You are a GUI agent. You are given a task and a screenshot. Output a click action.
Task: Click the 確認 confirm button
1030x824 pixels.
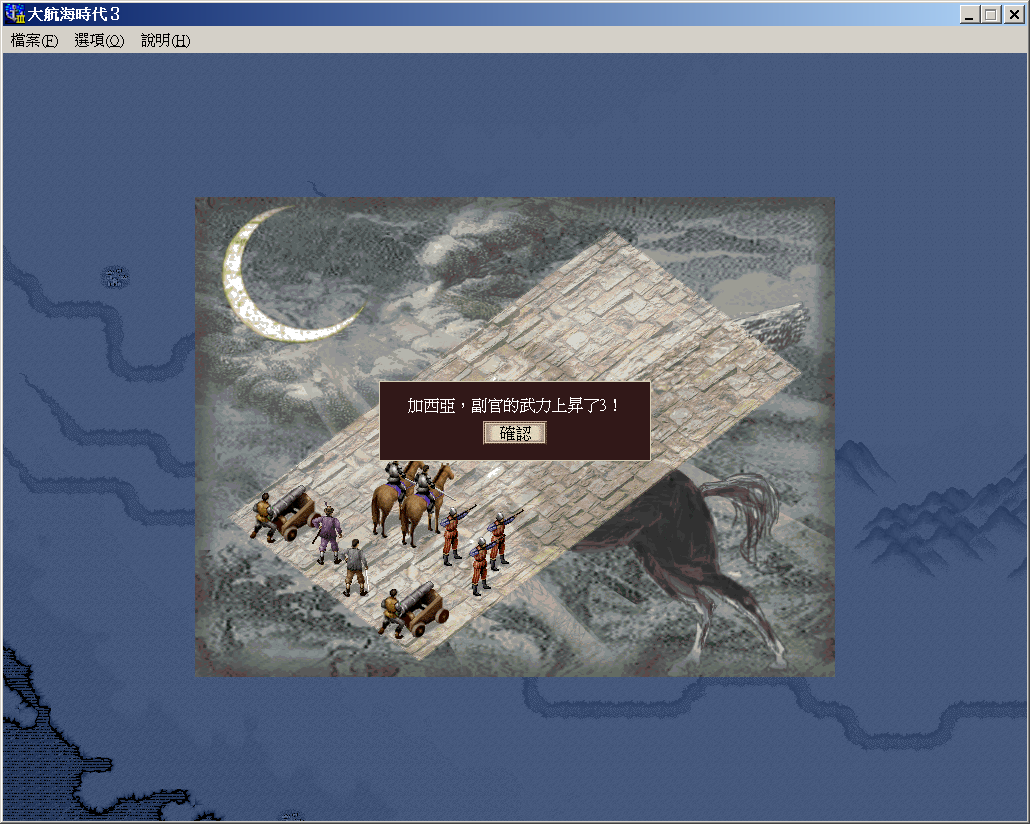tap(514, 433)
